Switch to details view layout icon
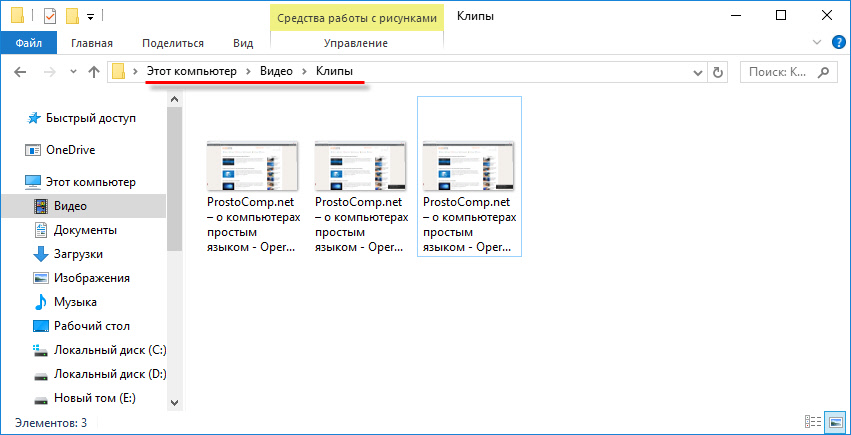 [x=808, y=423]
